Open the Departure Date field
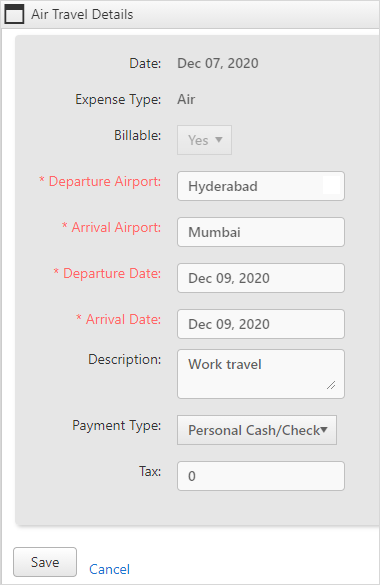The height and width of the screenshot is (585, 380). [261, 278]
